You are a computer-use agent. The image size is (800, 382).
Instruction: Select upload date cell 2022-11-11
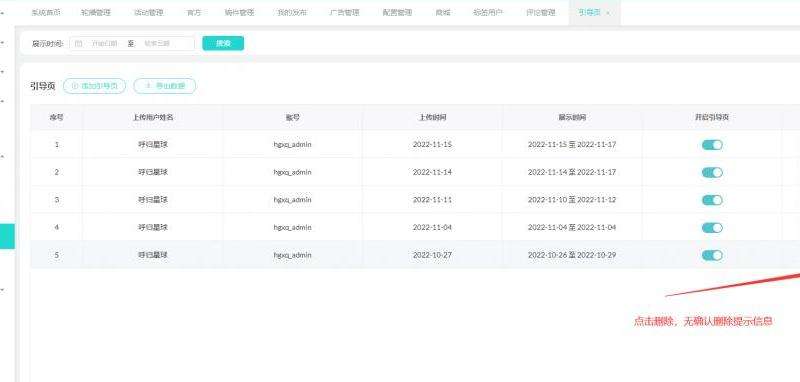433,200
